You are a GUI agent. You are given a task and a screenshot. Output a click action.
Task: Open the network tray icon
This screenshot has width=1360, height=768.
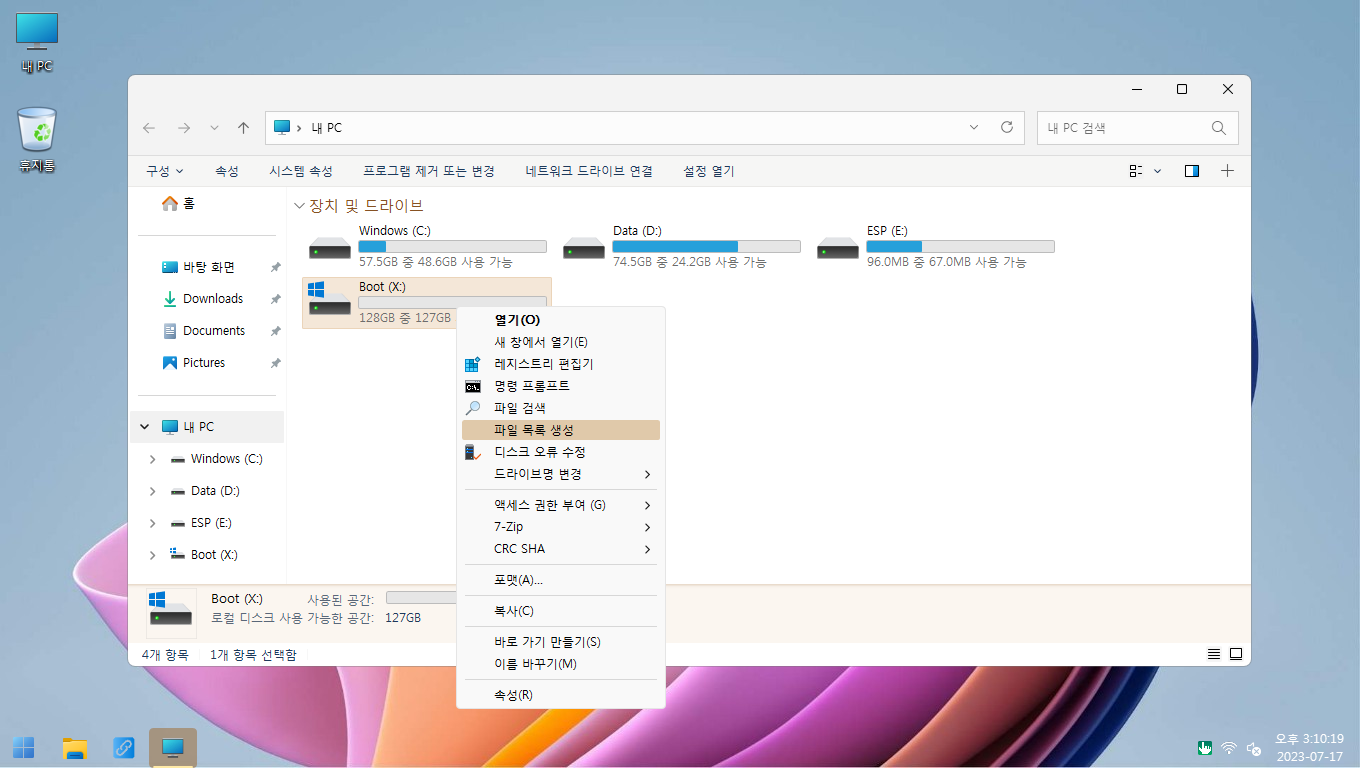(1229, 747)
